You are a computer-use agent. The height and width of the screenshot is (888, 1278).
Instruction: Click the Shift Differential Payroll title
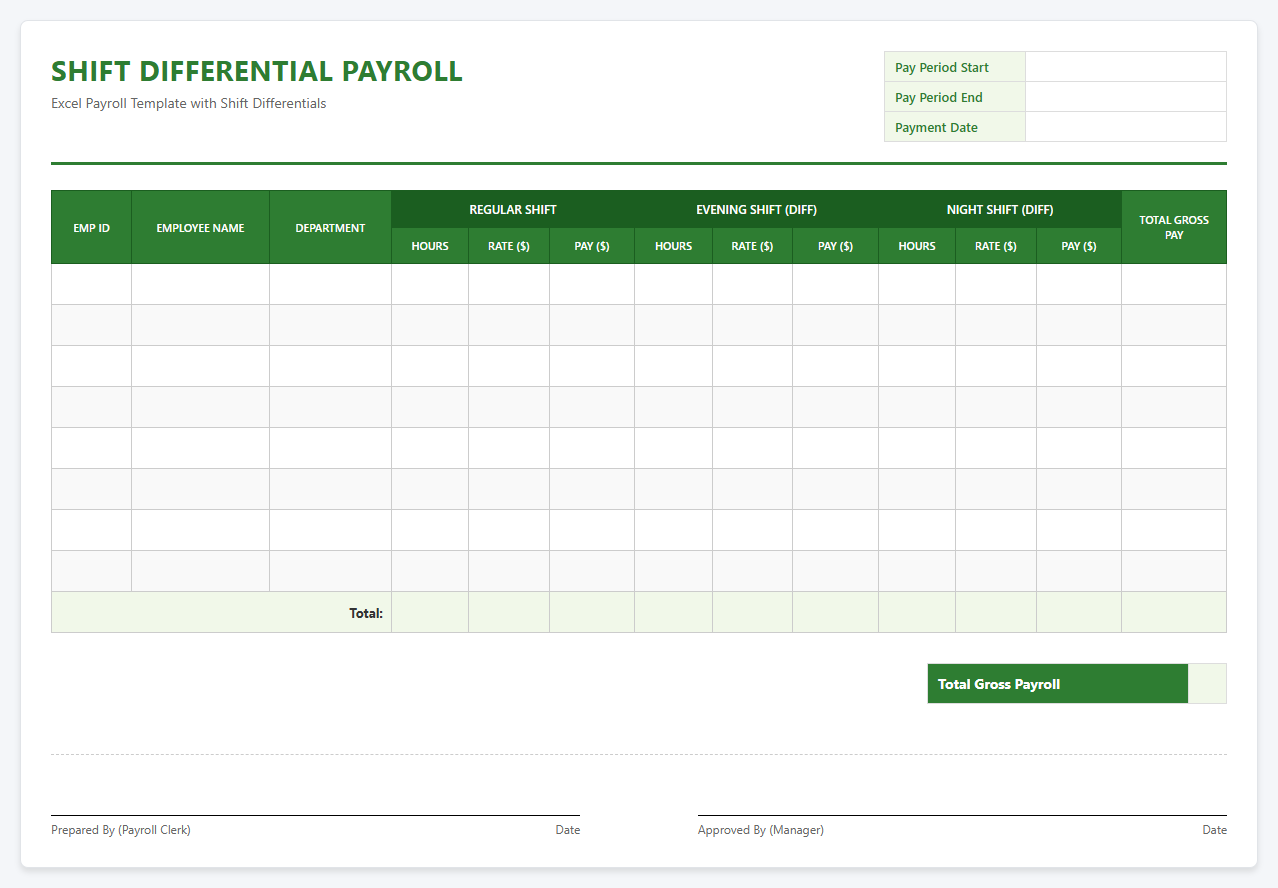(256, 71)
